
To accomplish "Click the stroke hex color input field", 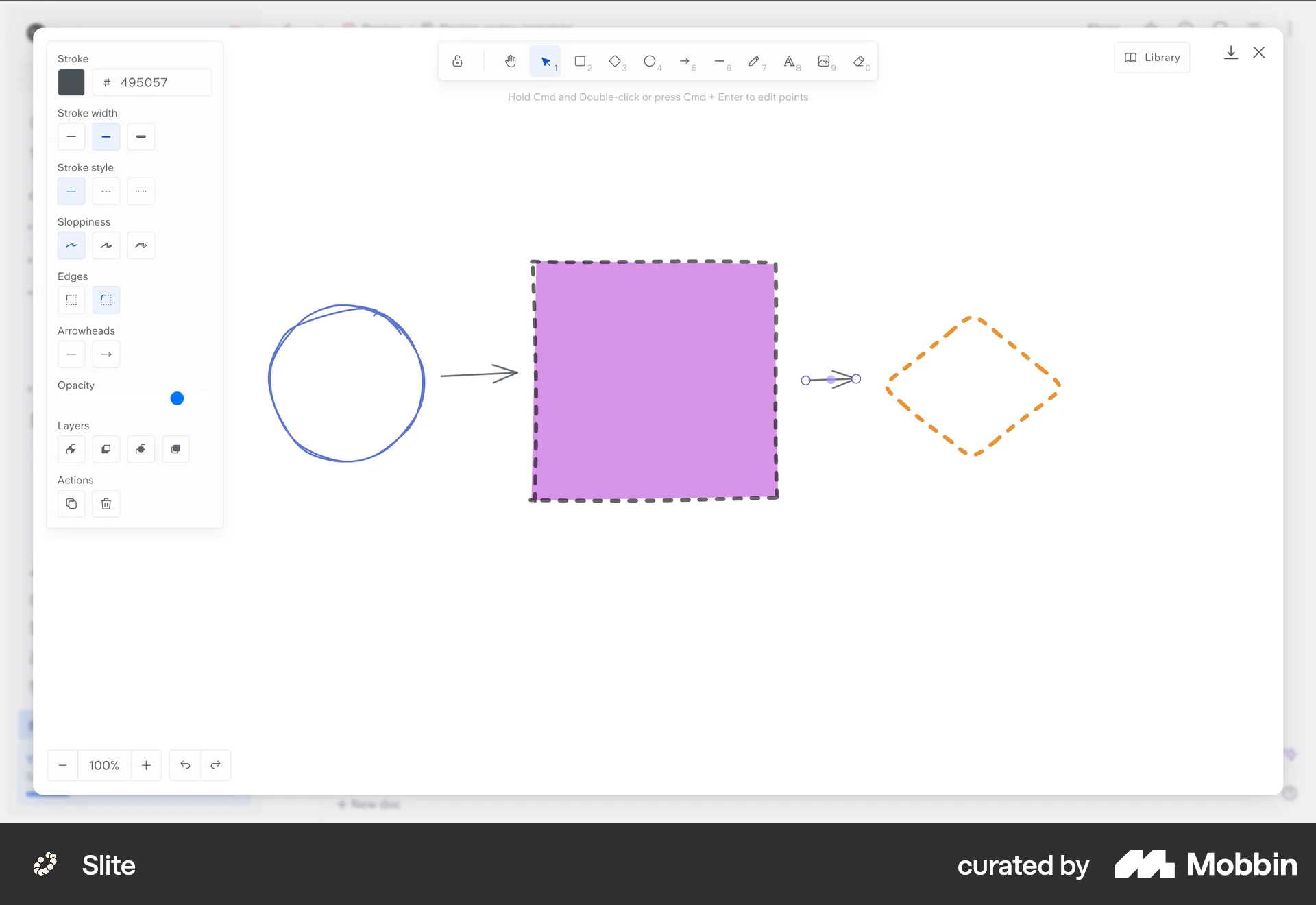I will pos(152,82).
